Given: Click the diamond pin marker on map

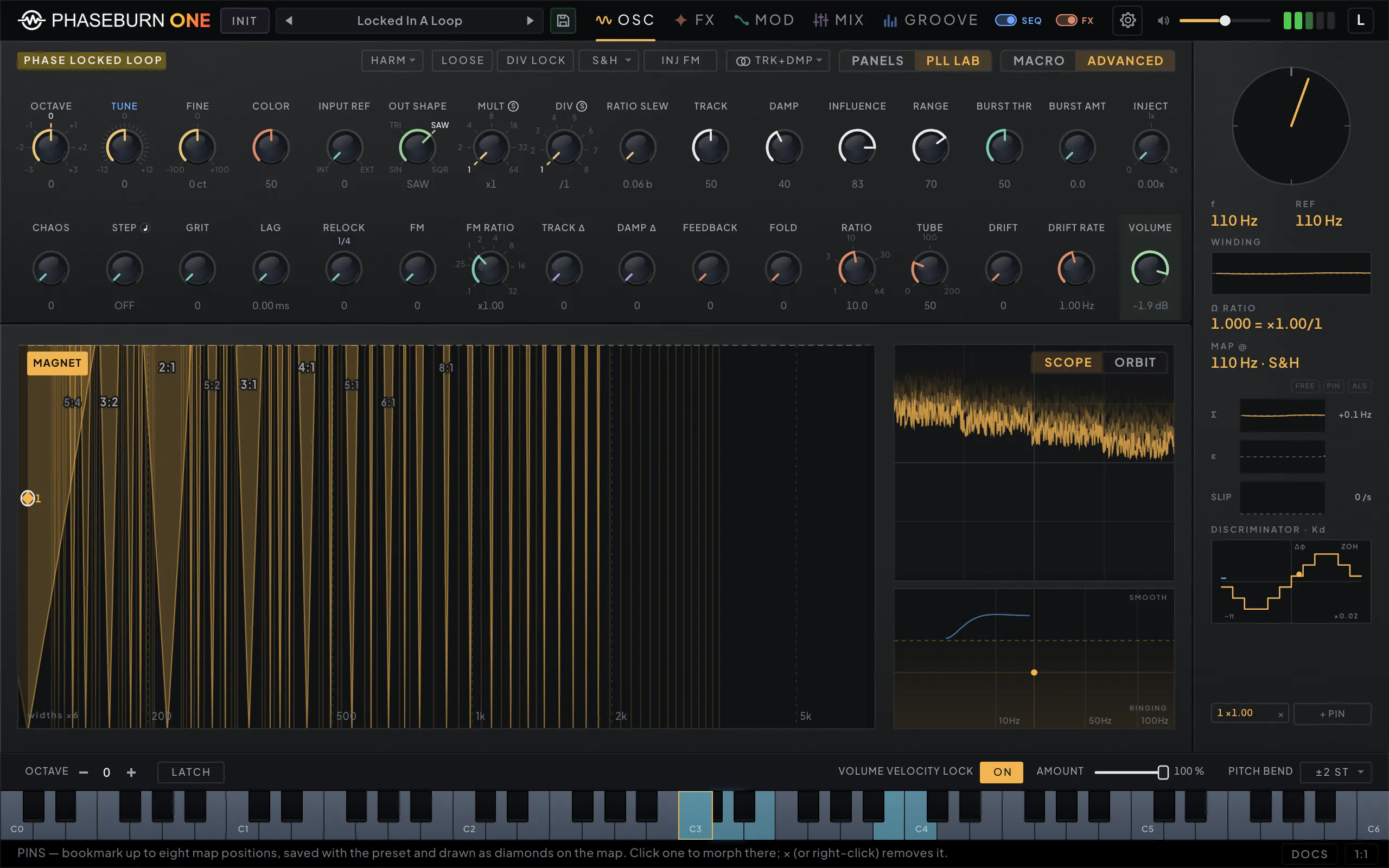Looking at the screenshot, I should click(x=28, y=499).
